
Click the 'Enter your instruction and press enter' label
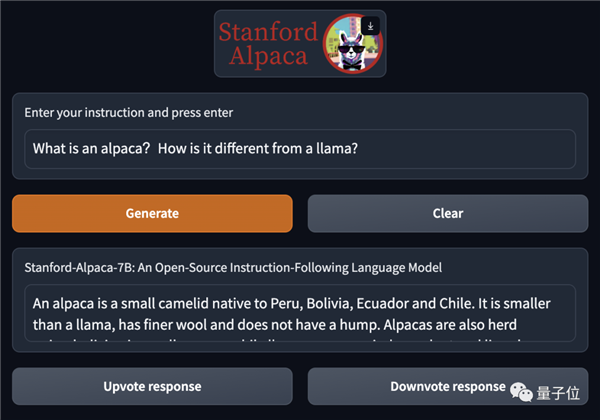(x=129, y=113)
